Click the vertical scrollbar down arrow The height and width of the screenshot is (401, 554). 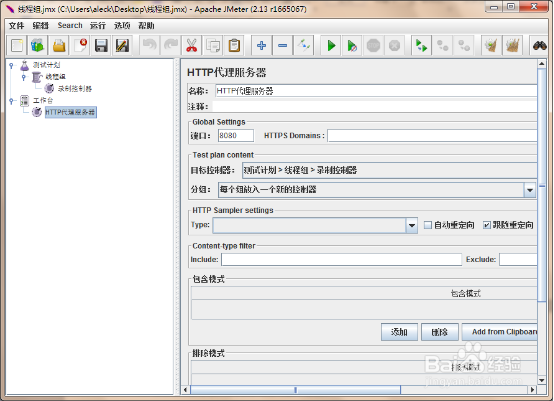point(542,381)
